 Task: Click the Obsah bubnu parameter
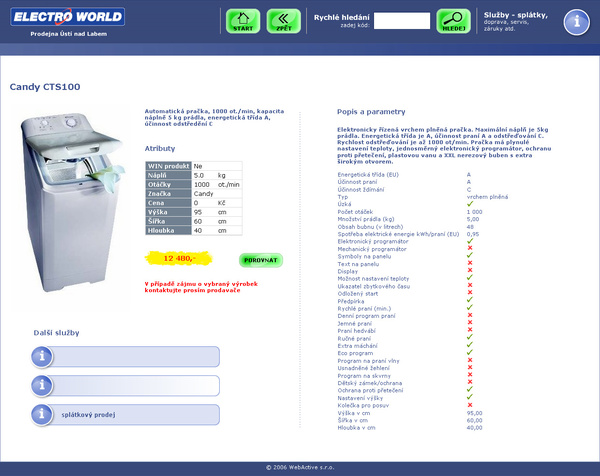[x=370, y=227]
